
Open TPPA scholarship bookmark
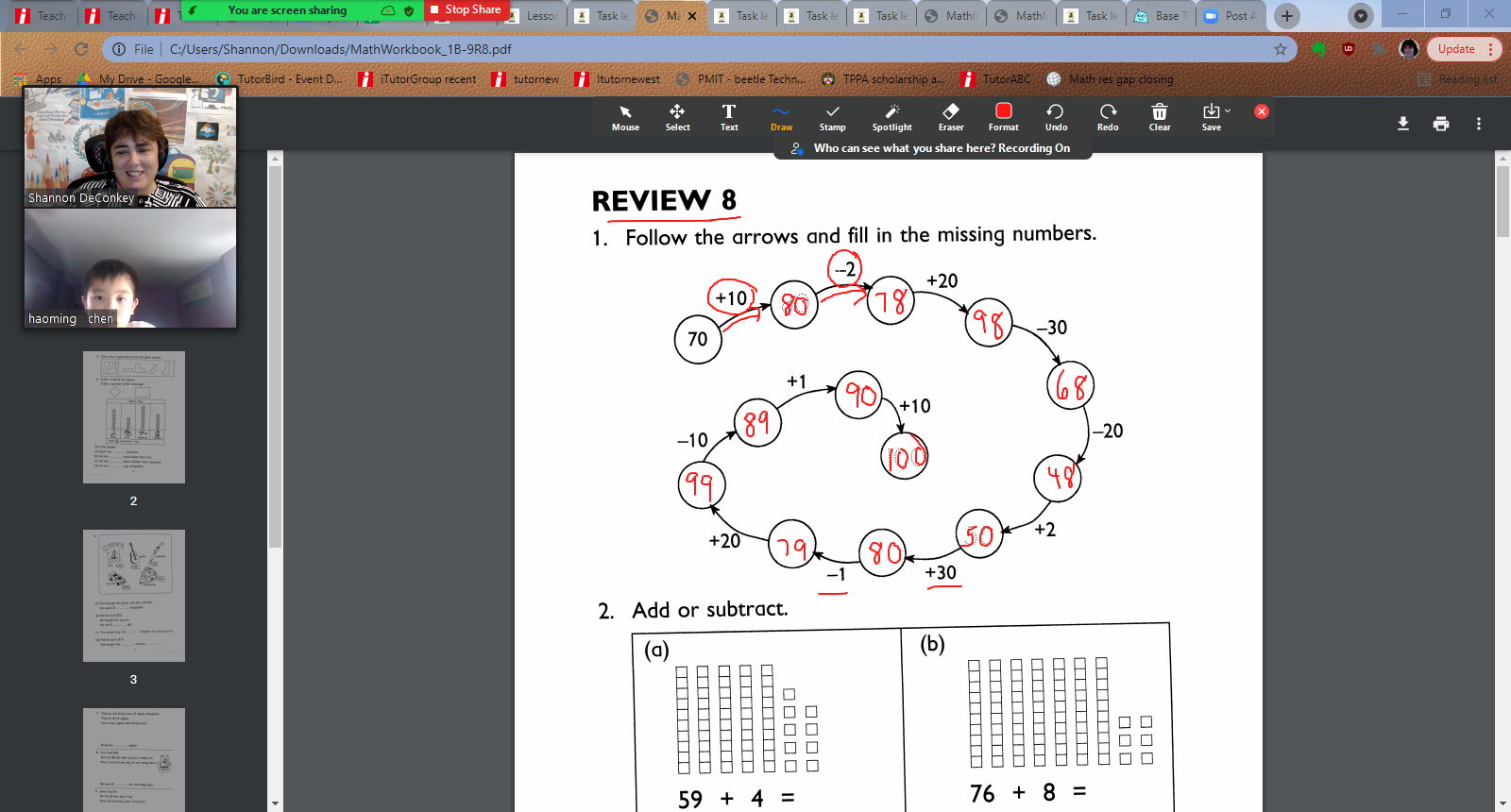click(883, 79)
